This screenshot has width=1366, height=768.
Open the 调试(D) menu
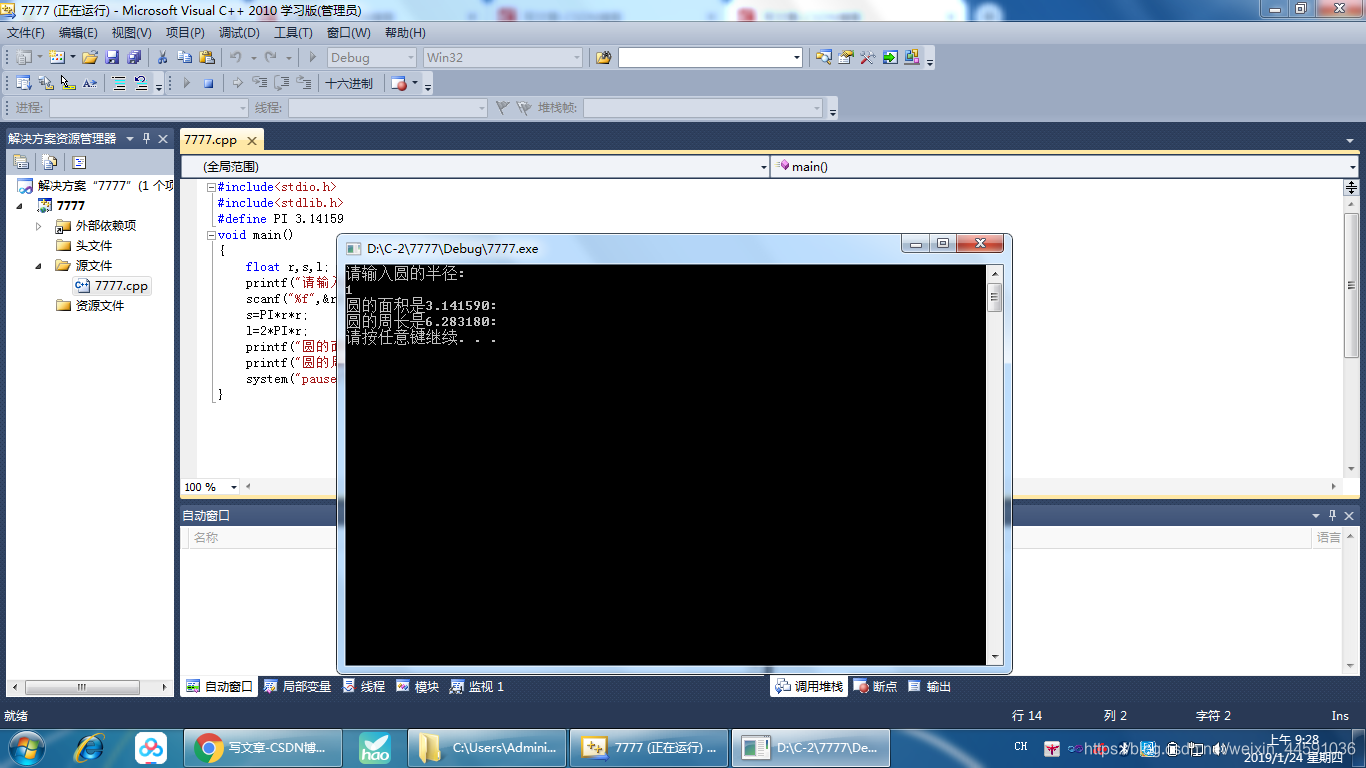(239, 33)
